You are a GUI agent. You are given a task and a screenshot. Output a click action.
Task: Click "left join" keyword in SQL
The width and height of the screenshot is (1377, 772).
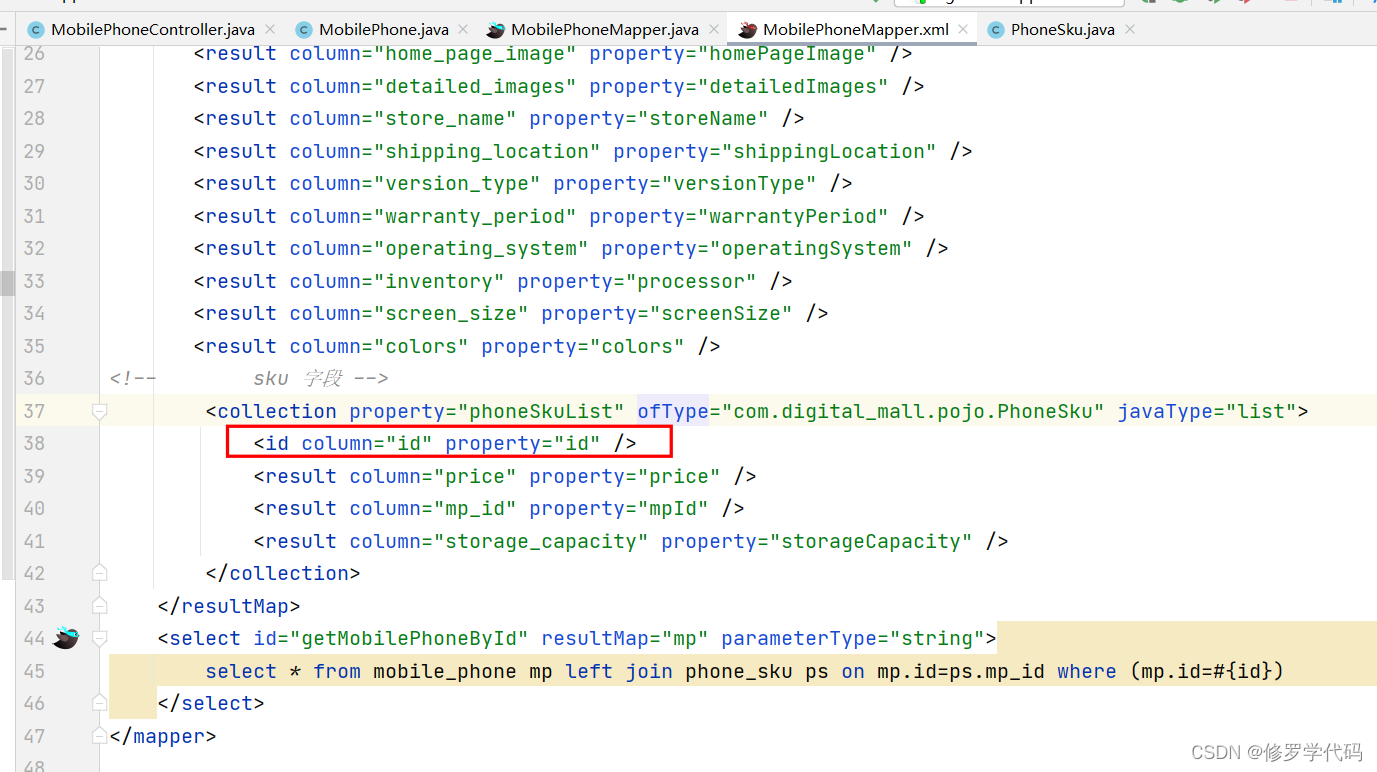pyautogui.click(x=619, y=671)
